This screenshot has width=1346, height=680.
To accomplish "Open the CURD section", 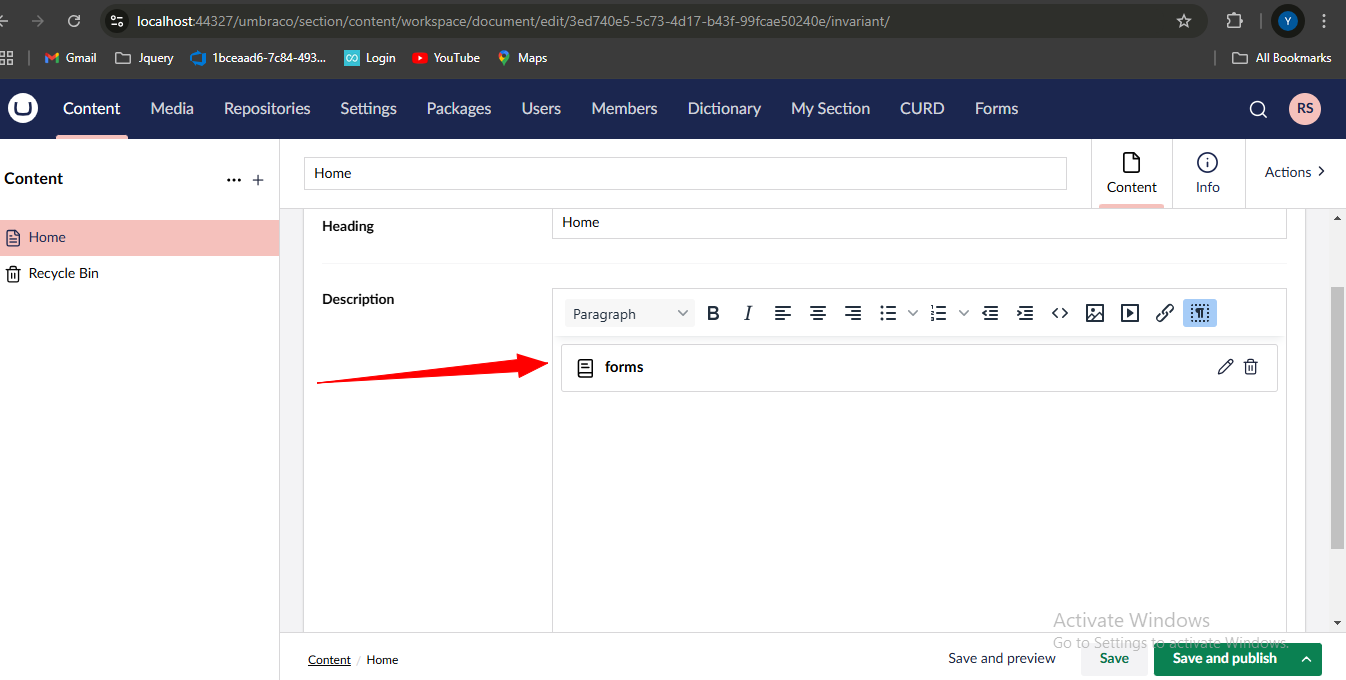I will (922, 108).
